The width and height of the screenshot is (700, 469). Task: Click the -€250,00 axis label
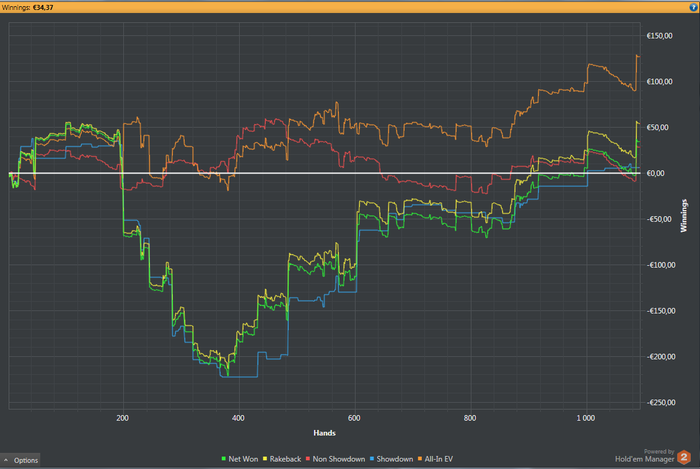(661, 403)
